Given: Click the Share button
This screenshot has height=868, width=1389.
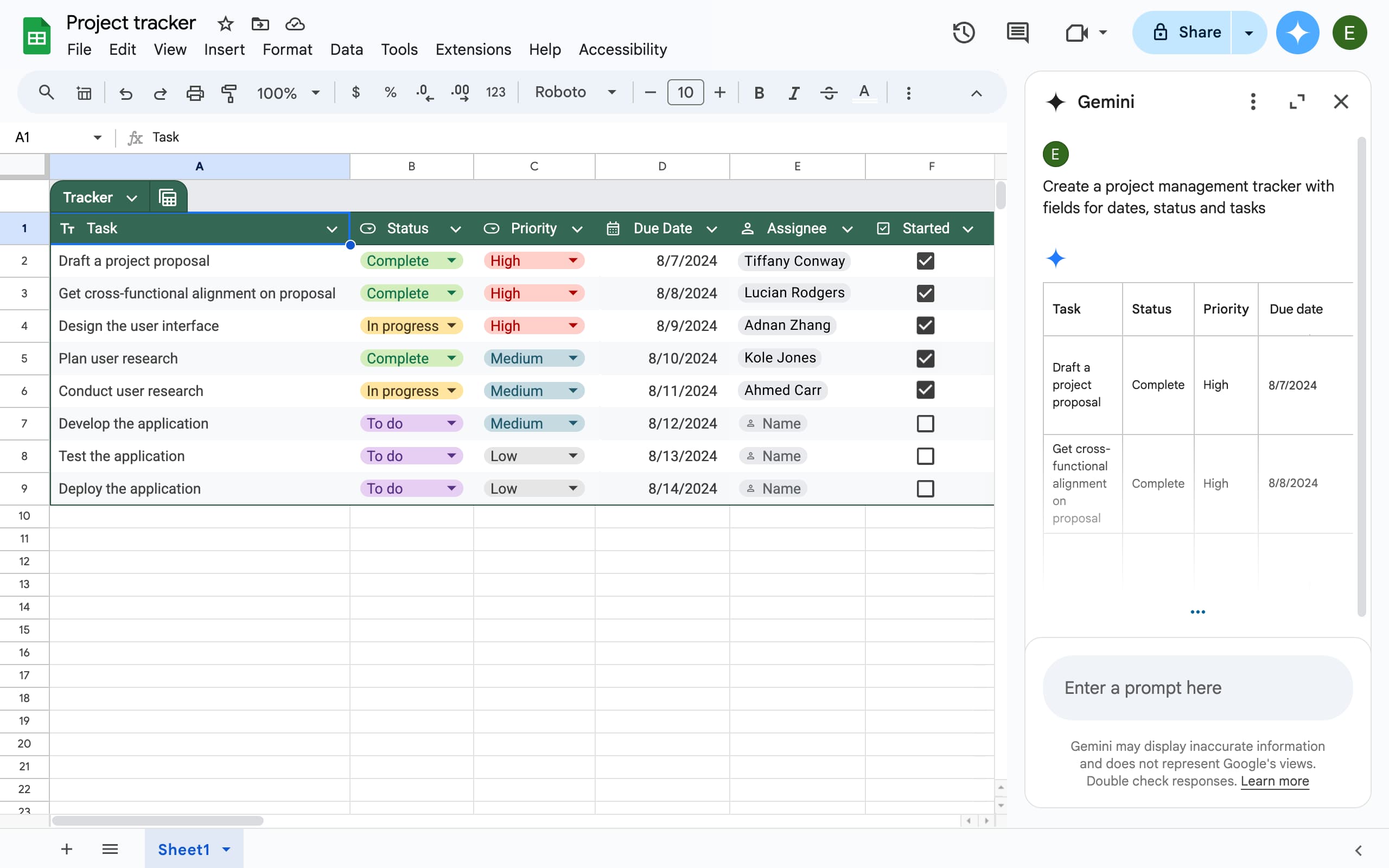Looking at the screenshot, I should click(x=1187, y=33).
